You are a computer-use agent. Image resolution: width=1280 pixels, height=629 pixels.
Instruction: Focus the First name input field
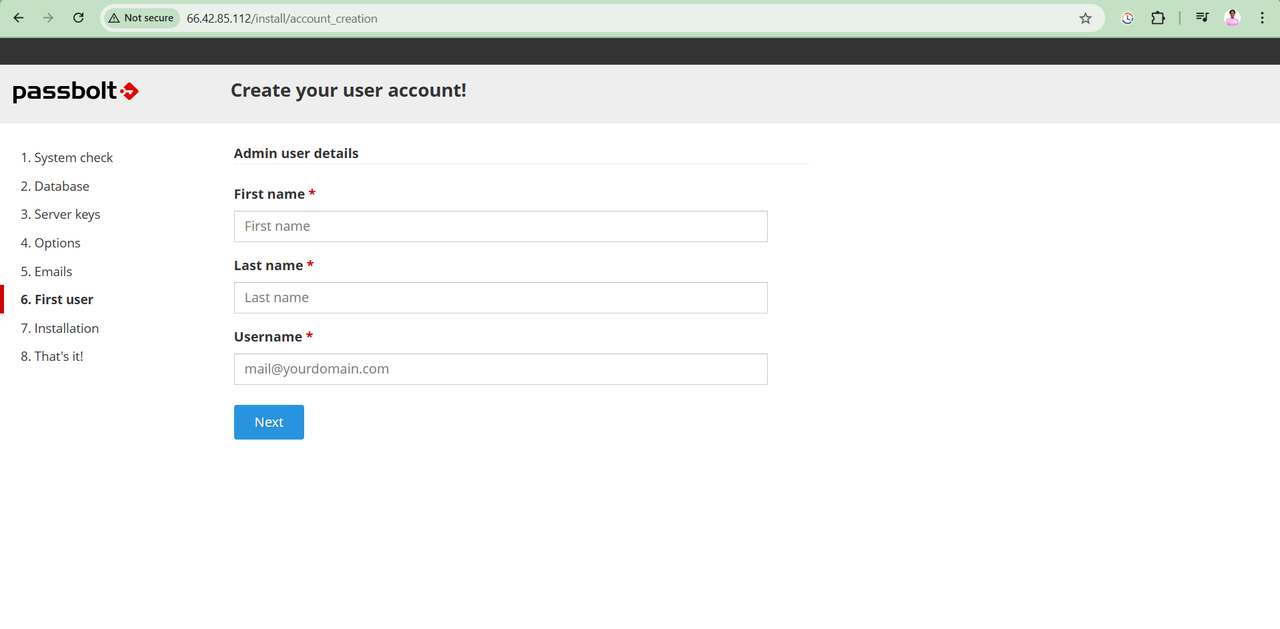coord(500,226)
